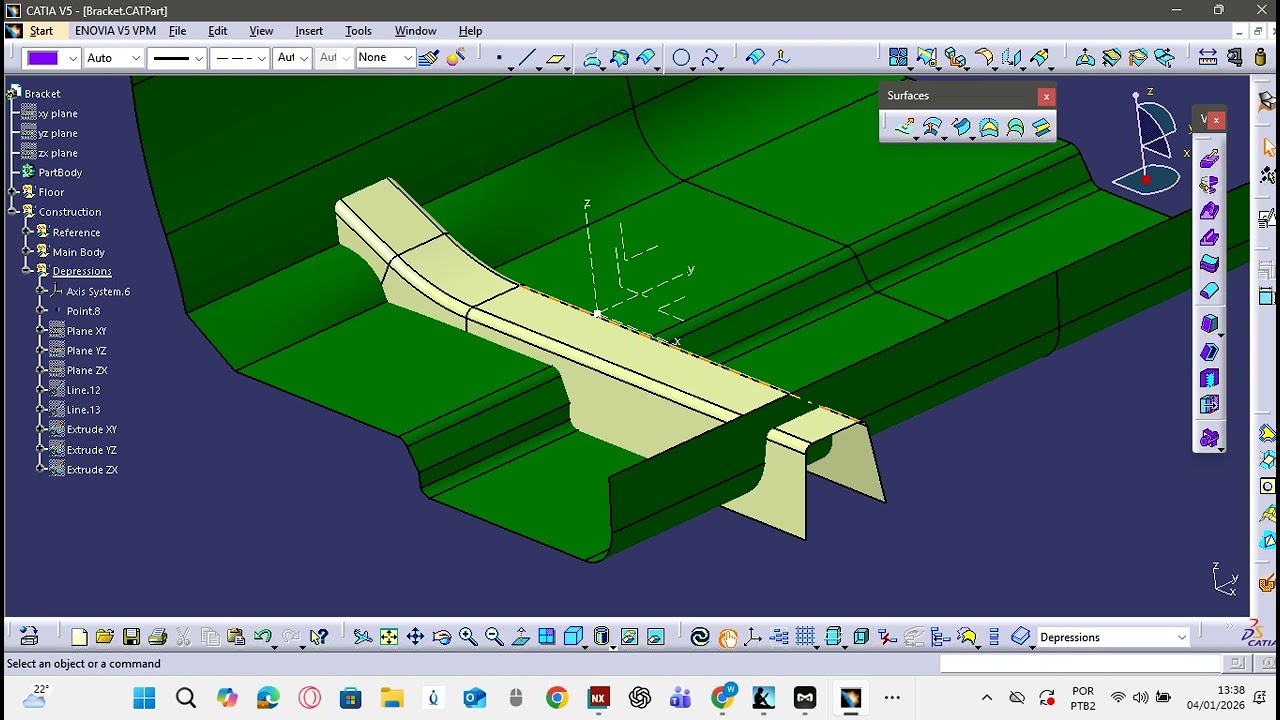
Task: Collapse the Construction node in tree
Action: tap(13, 212)
